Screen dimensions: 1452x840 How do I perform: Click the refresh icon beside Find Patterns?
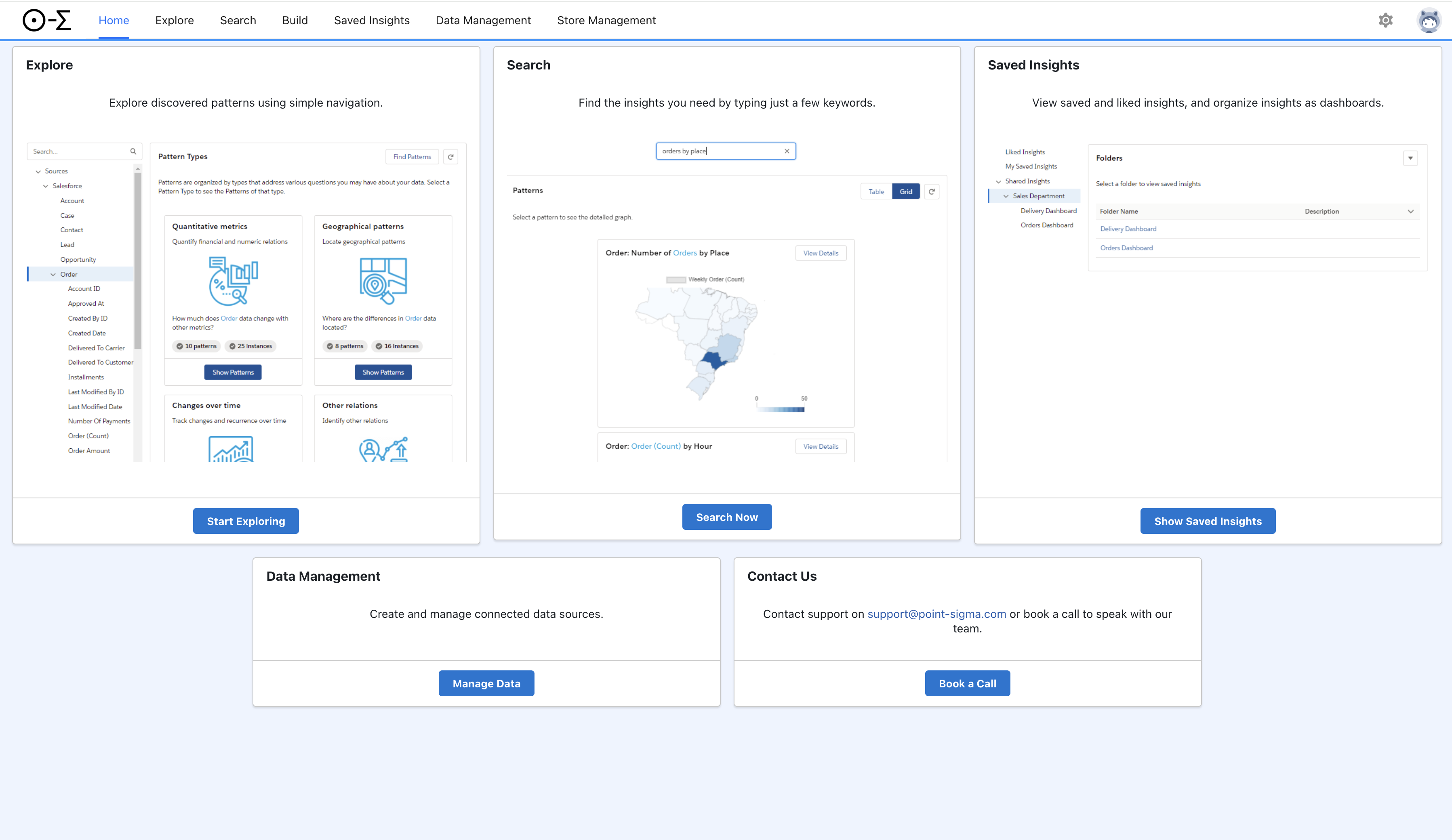pos(450,157)
